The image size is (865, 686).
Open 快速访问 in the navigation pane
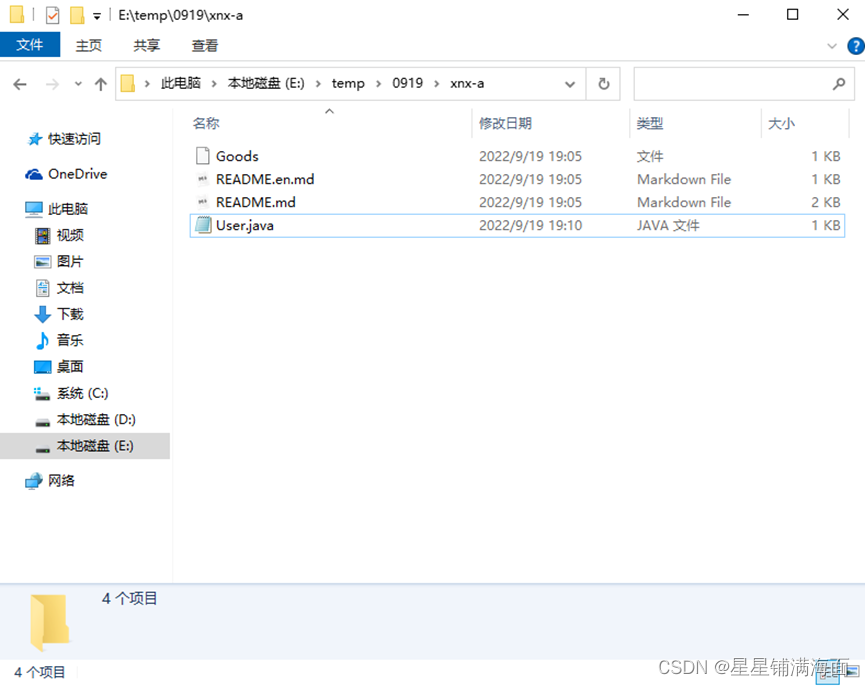[74, 139]
